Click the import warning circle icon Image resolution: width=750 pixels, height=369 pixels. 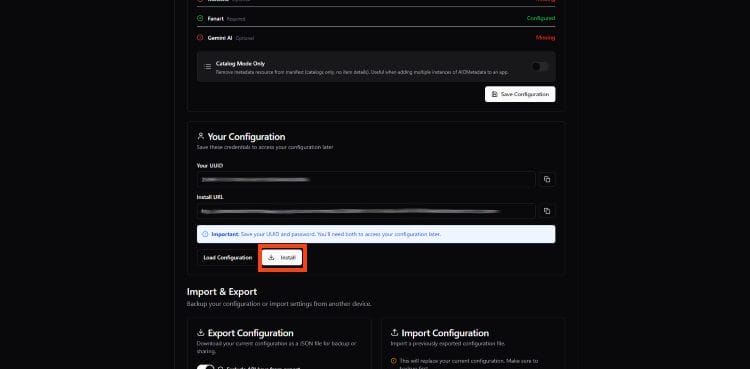click(x=394, y=361)
